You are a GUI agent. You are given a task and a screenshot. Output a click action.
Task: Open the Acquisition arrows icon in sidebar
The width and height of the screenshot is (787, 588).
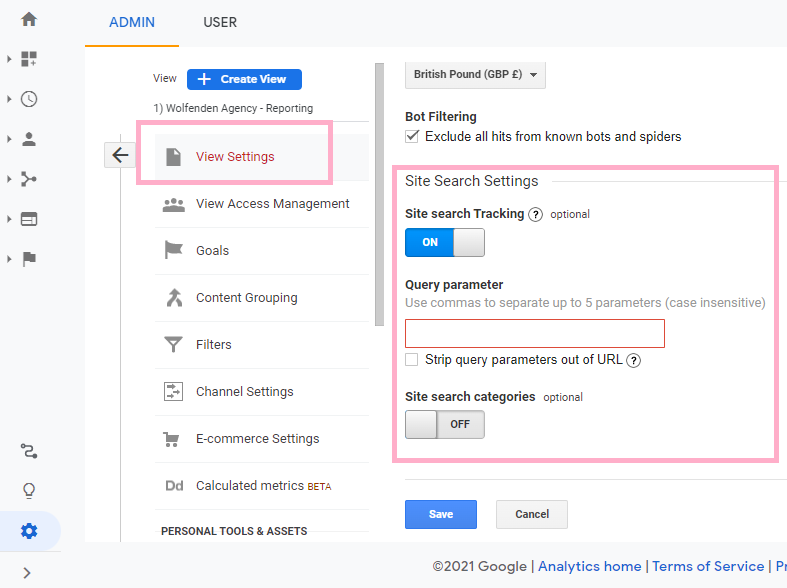(29, 179)
